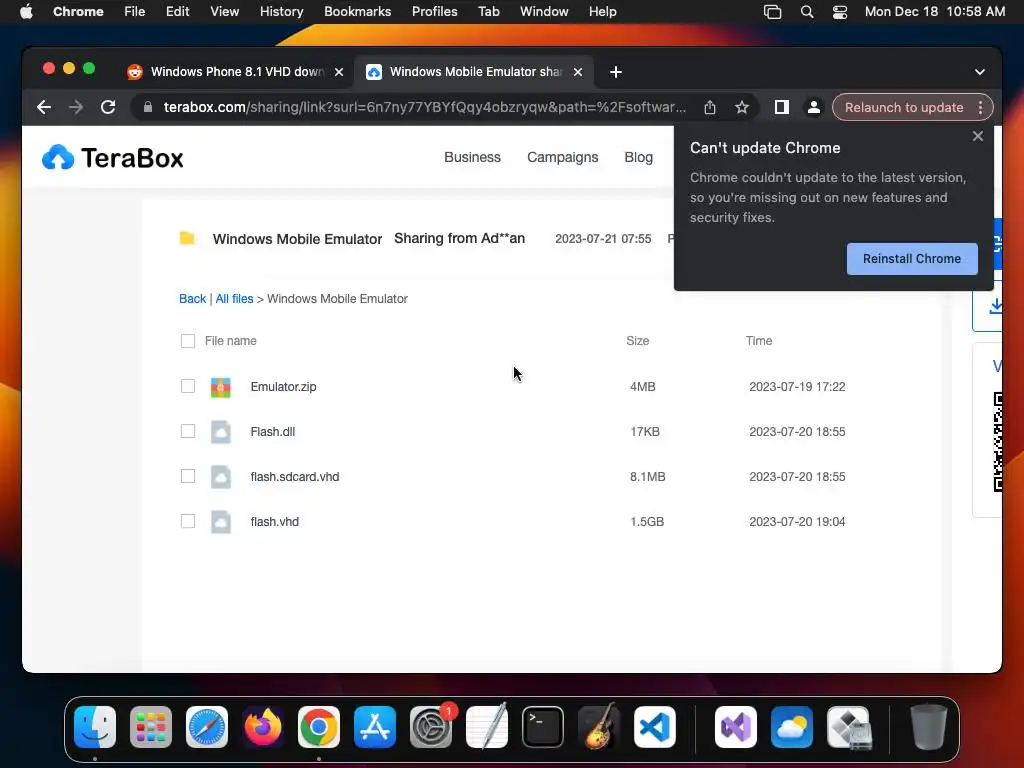Click the Flash.dll file name
1024x768 pixels.
pyautogui.click(x=272, y=432)
